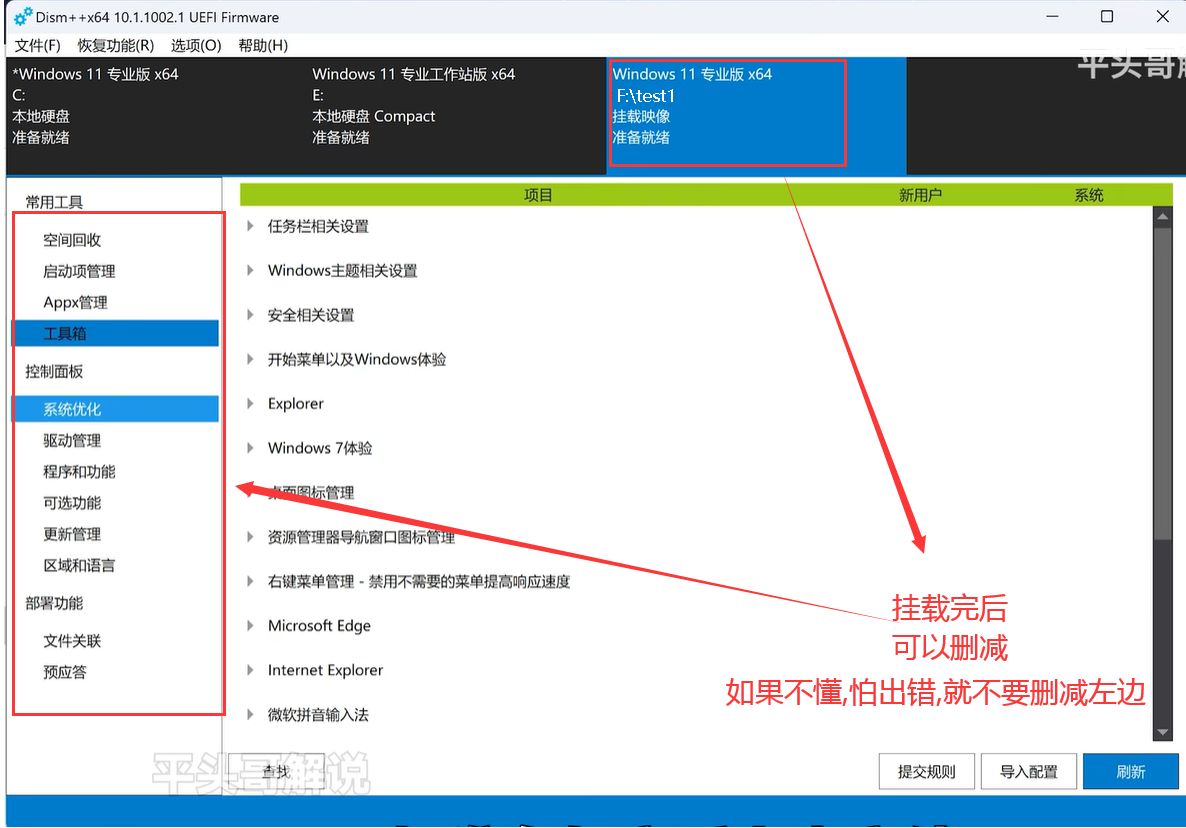Expand the Microsoft Edge settings group
Screen dimensions: 1186x828
pyautogui.click(x=250, y=626)
